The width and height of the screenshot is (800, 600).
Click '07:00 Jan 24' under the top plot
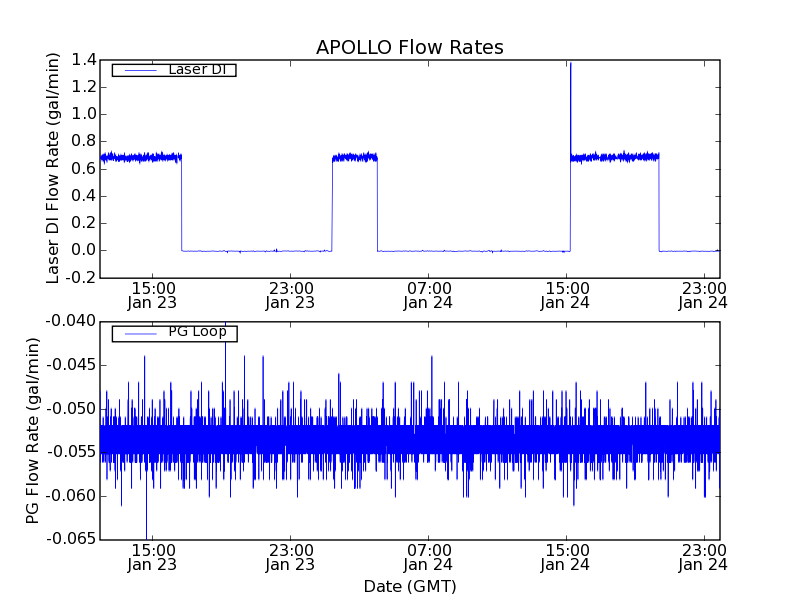click(x=428, y=296)
